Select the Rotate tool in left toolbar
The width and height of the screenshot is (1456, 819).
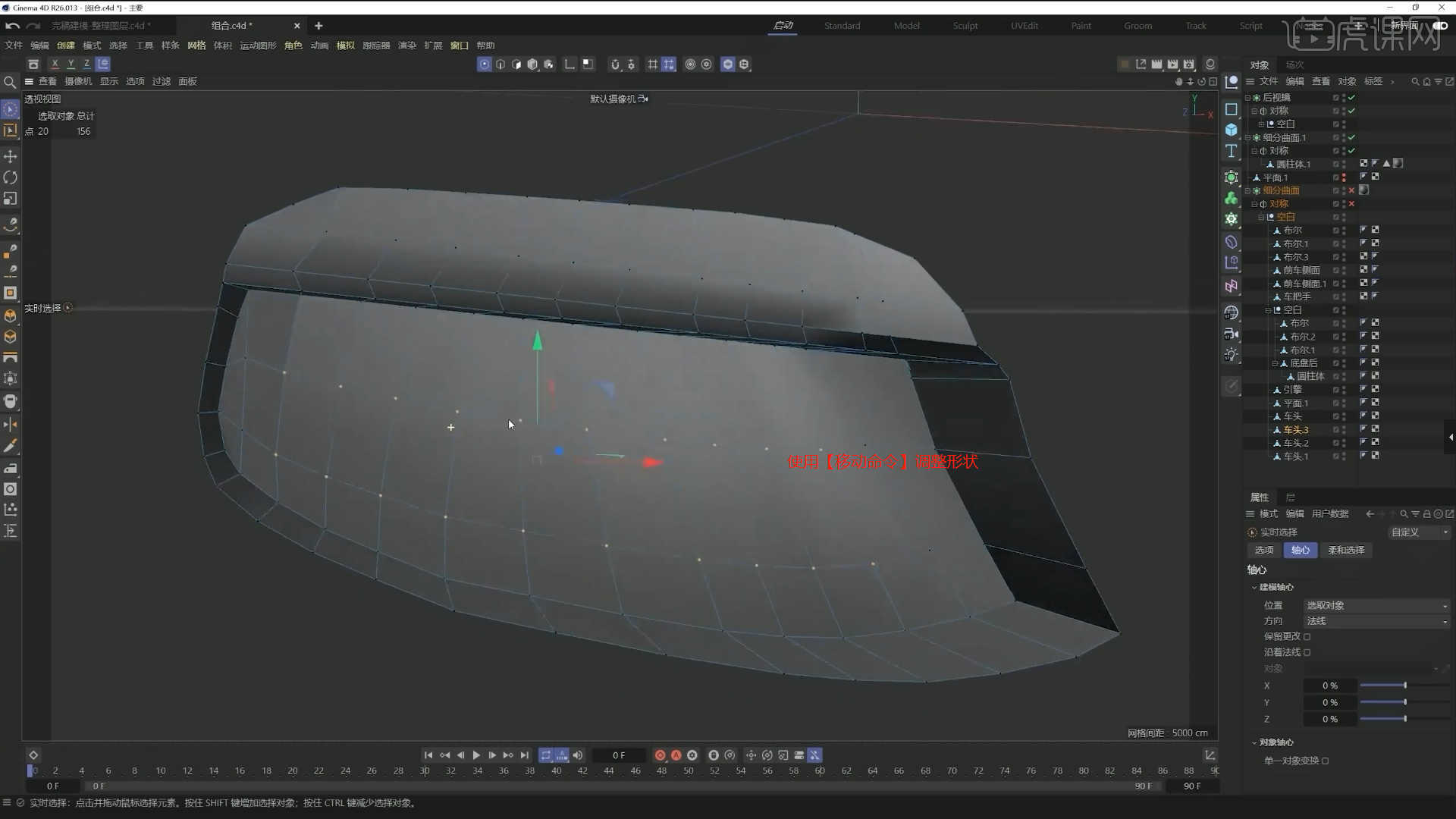11,177
